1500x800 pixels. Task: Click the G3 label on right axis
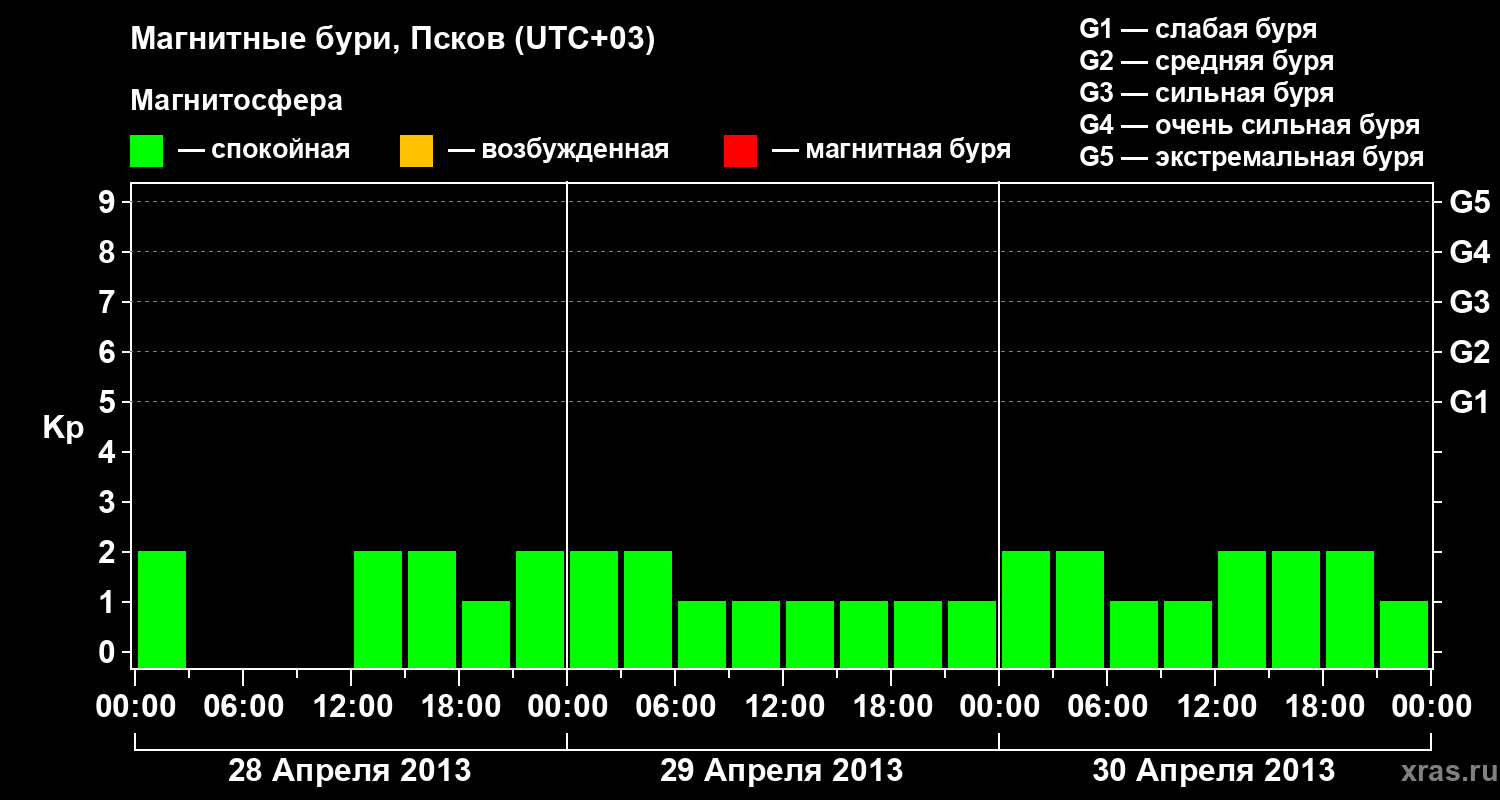[x=1469, y=302]
